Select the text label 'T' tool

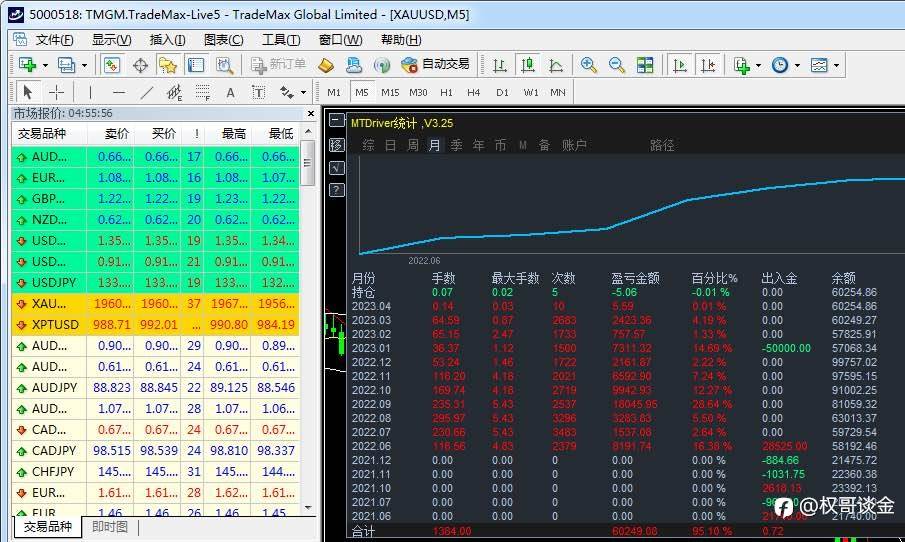coord(258,92)
